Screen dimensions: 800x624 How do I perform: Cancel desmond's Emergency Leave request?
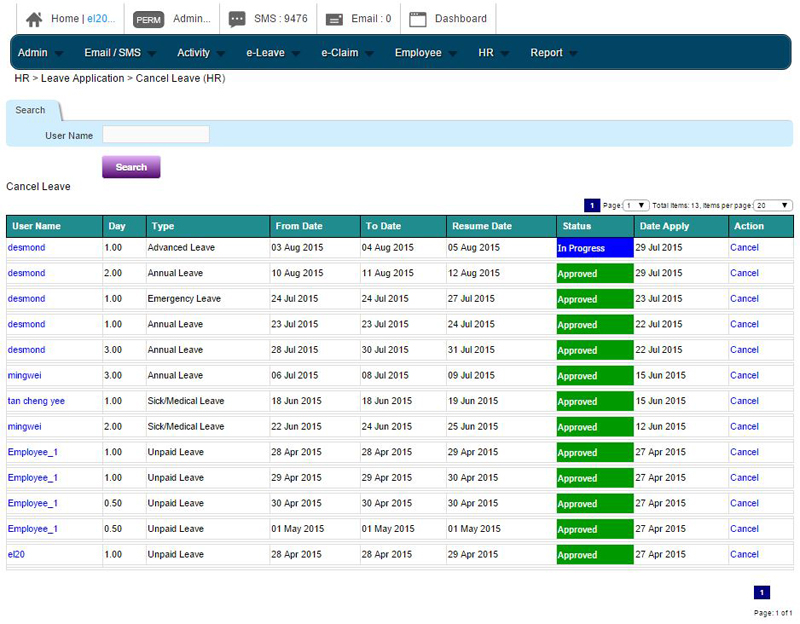point(744,298)
